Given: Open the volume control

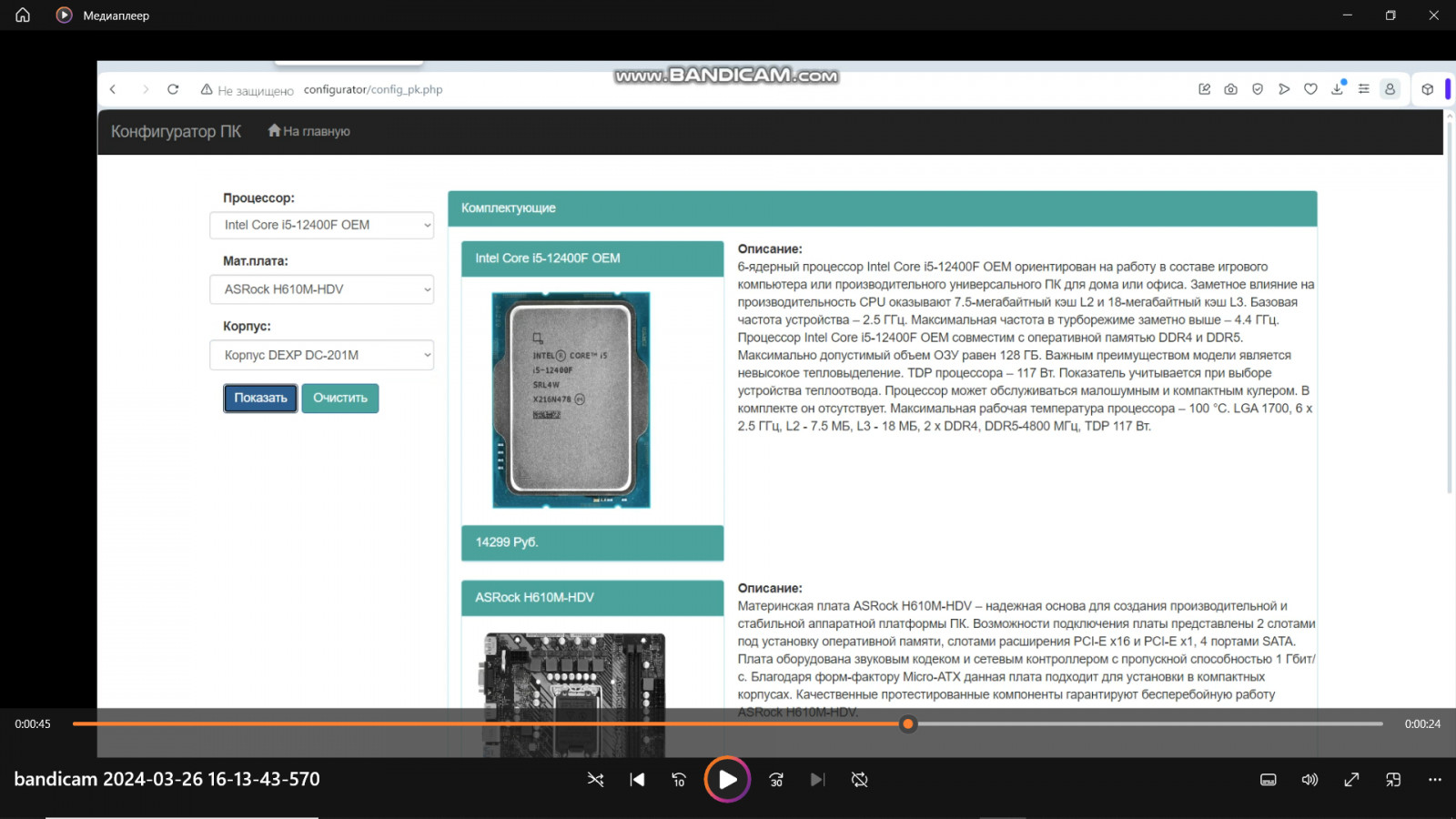Looking at the screenshot, I should (x=1309, y=780).
